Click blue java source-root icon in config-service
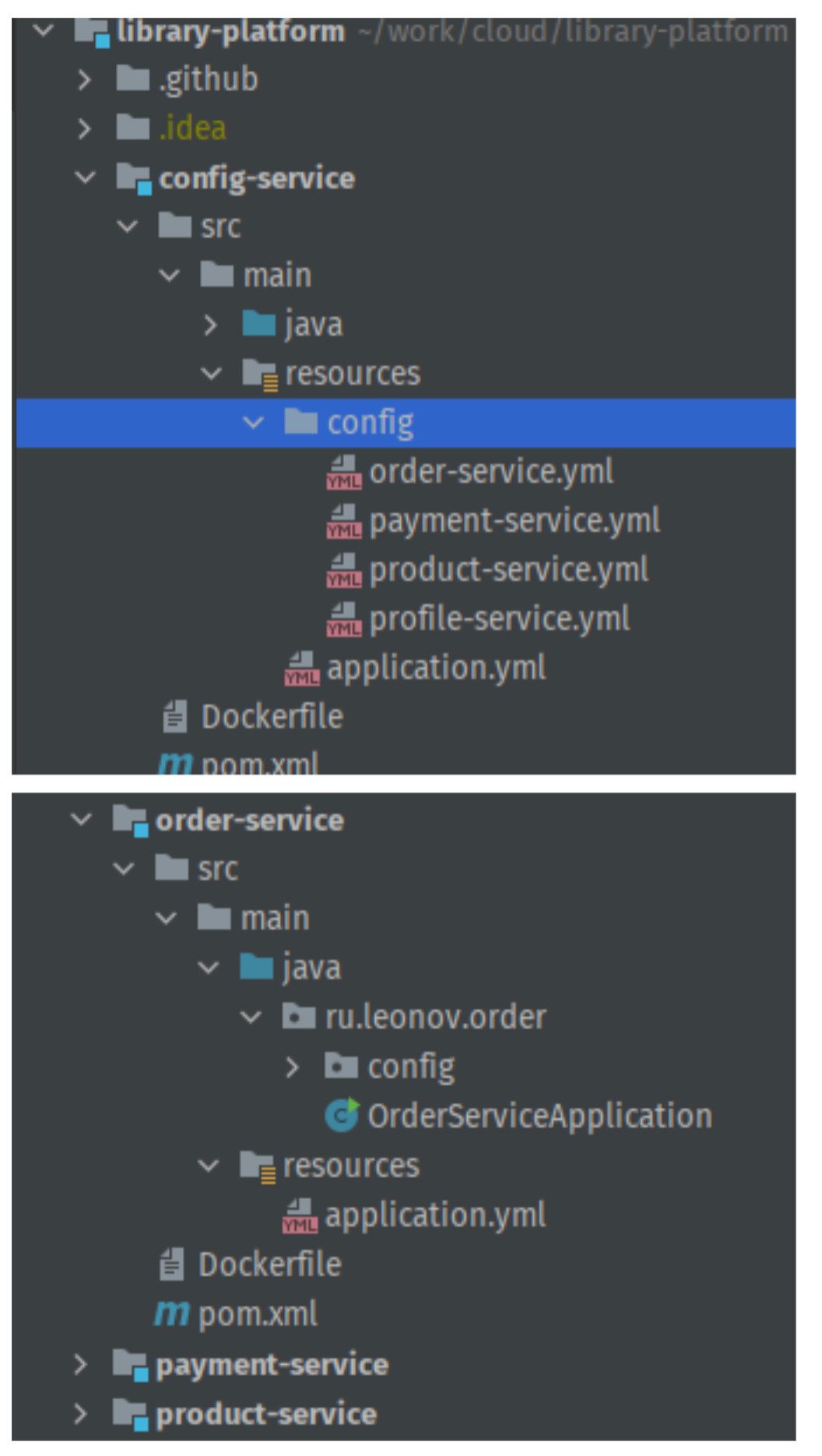The width and height of the screenshot is (822, 1456). click(x=259, y=325)
